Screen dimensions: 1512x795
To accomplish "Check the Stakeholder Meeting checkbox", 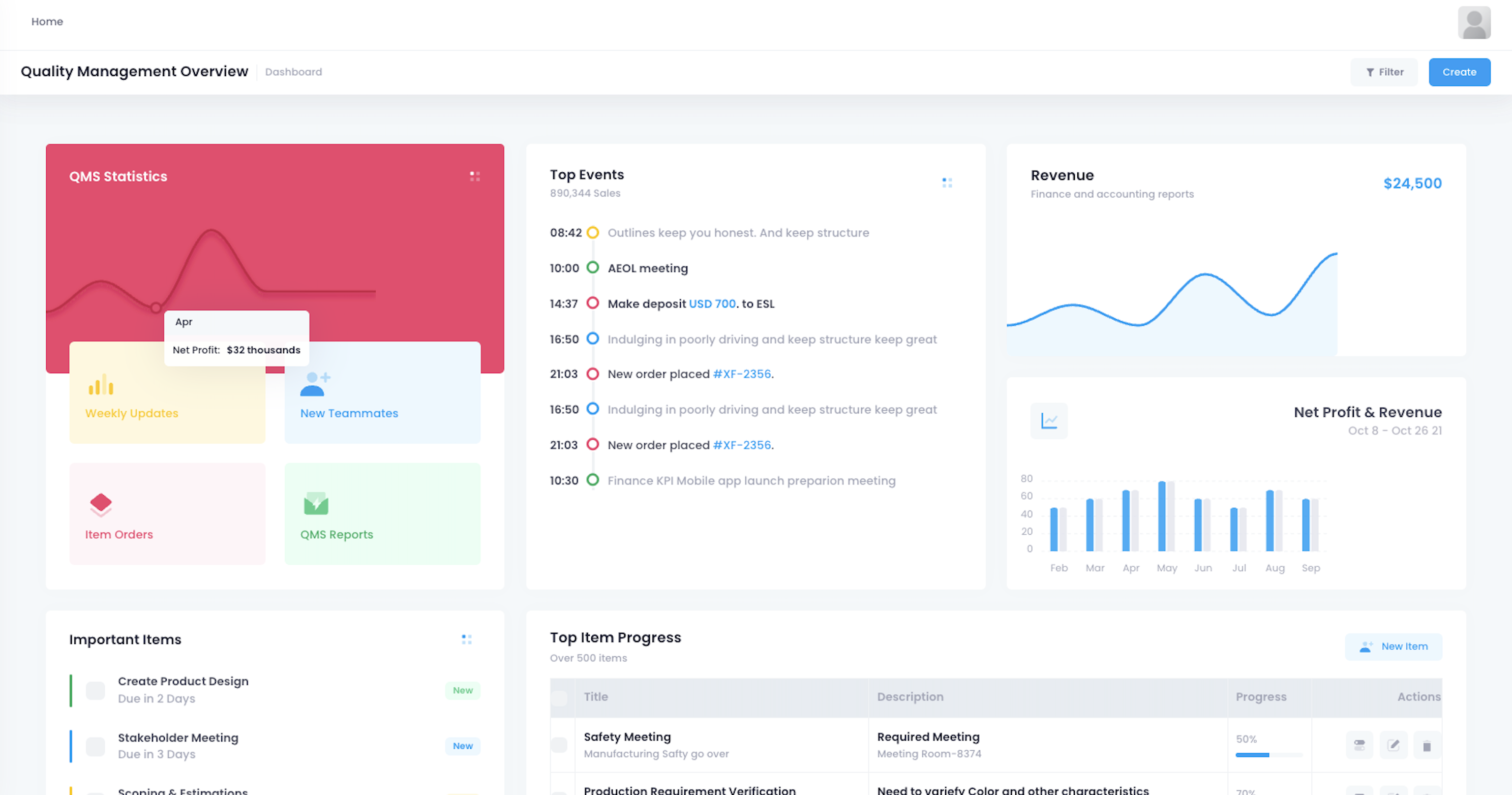I will point(96,746).
